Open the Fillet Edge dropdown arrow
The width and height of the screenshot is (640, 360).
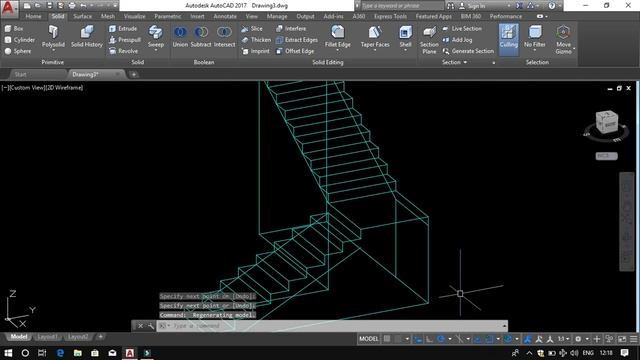point(338,50)
